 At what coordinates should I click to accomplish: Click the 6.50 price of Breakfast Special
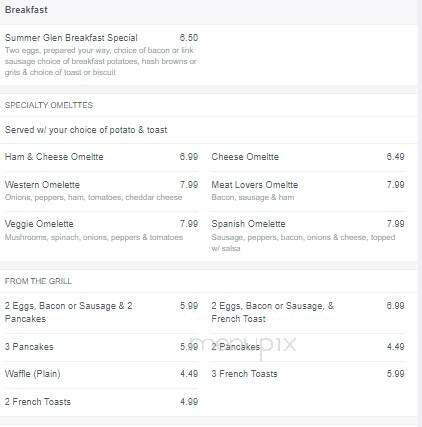coord(189,38)
